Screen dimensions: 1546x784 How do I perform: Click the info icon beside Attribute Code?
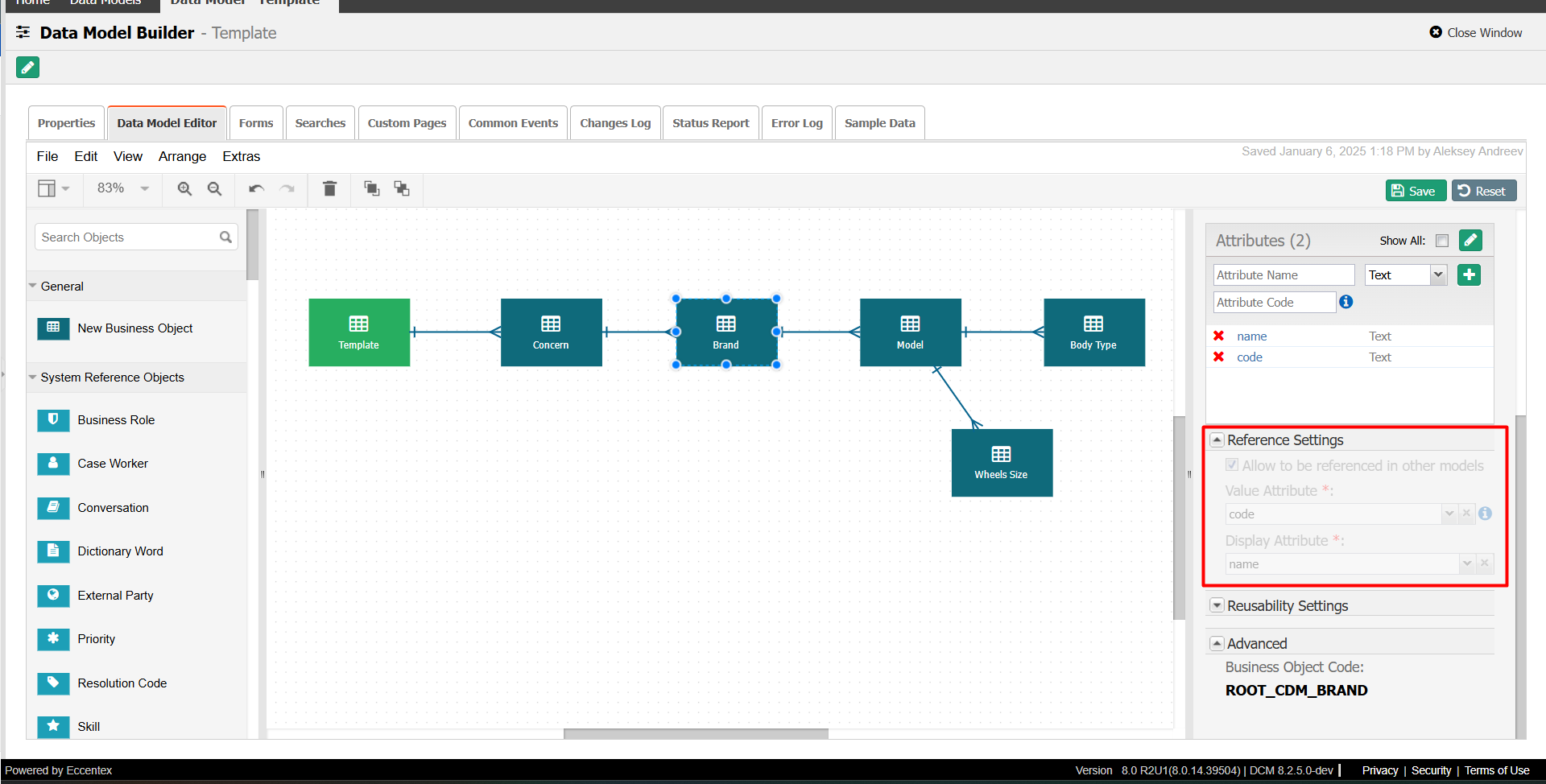(1346, 302)
